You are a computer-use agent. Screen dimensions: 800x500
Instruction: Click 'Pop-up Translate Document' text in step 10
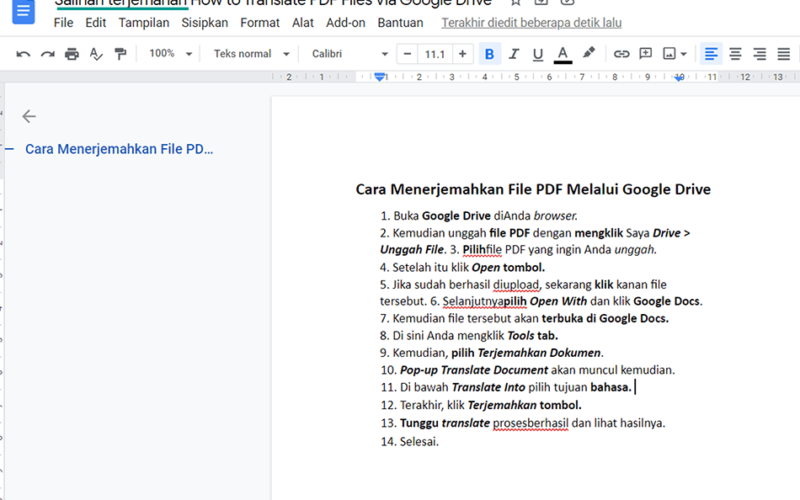click(474, 370)
